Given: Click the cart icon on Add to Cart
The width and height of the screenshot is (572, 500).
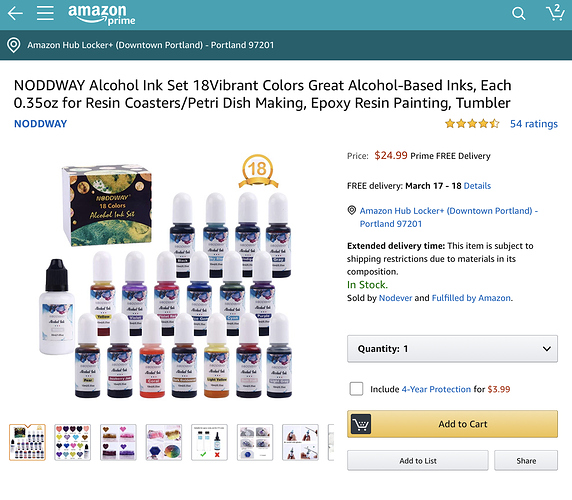Looking at the screenshot, I should (x=361, y=424).
